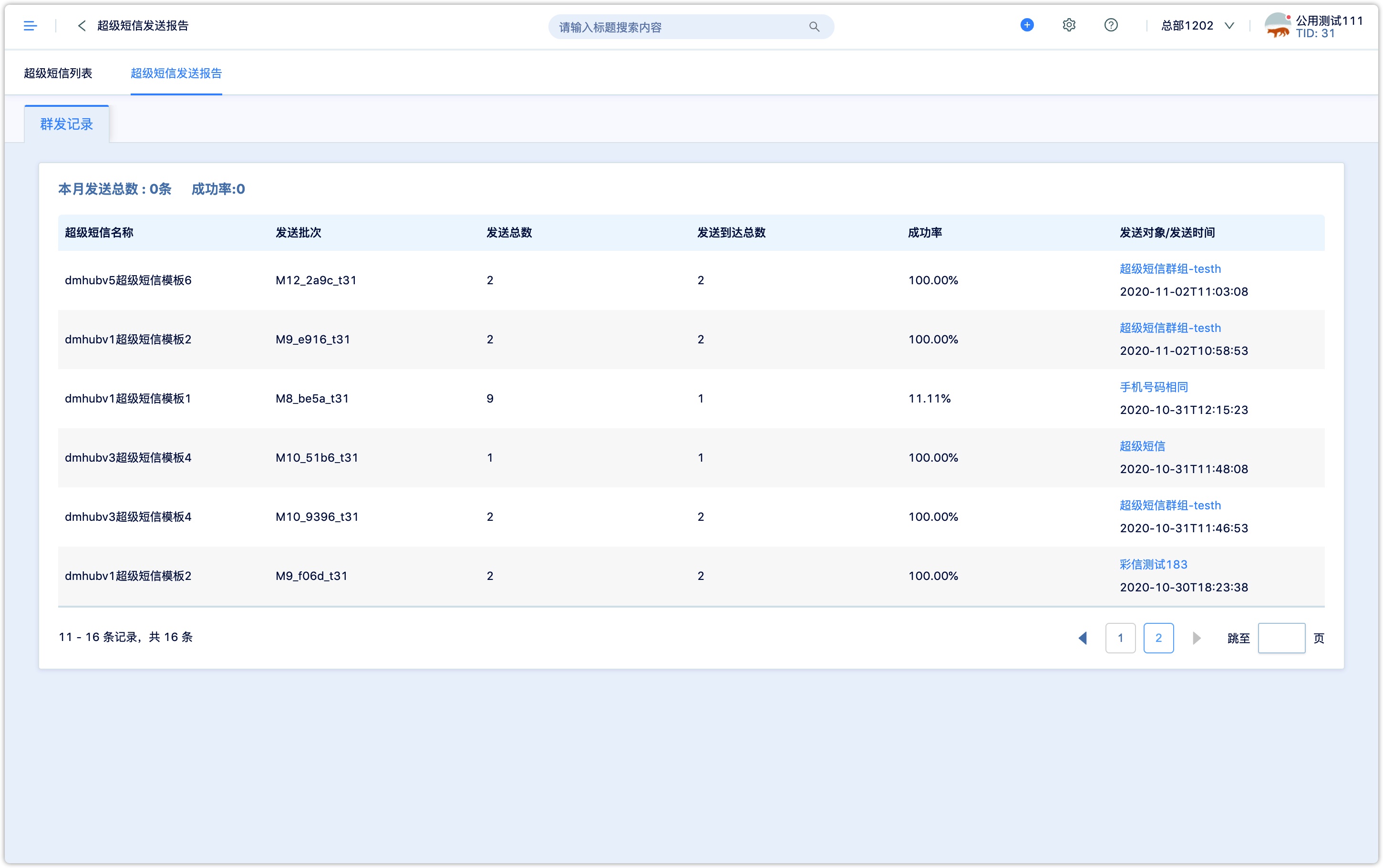Click batch M9_e916_t31 cell

(313, 339)
